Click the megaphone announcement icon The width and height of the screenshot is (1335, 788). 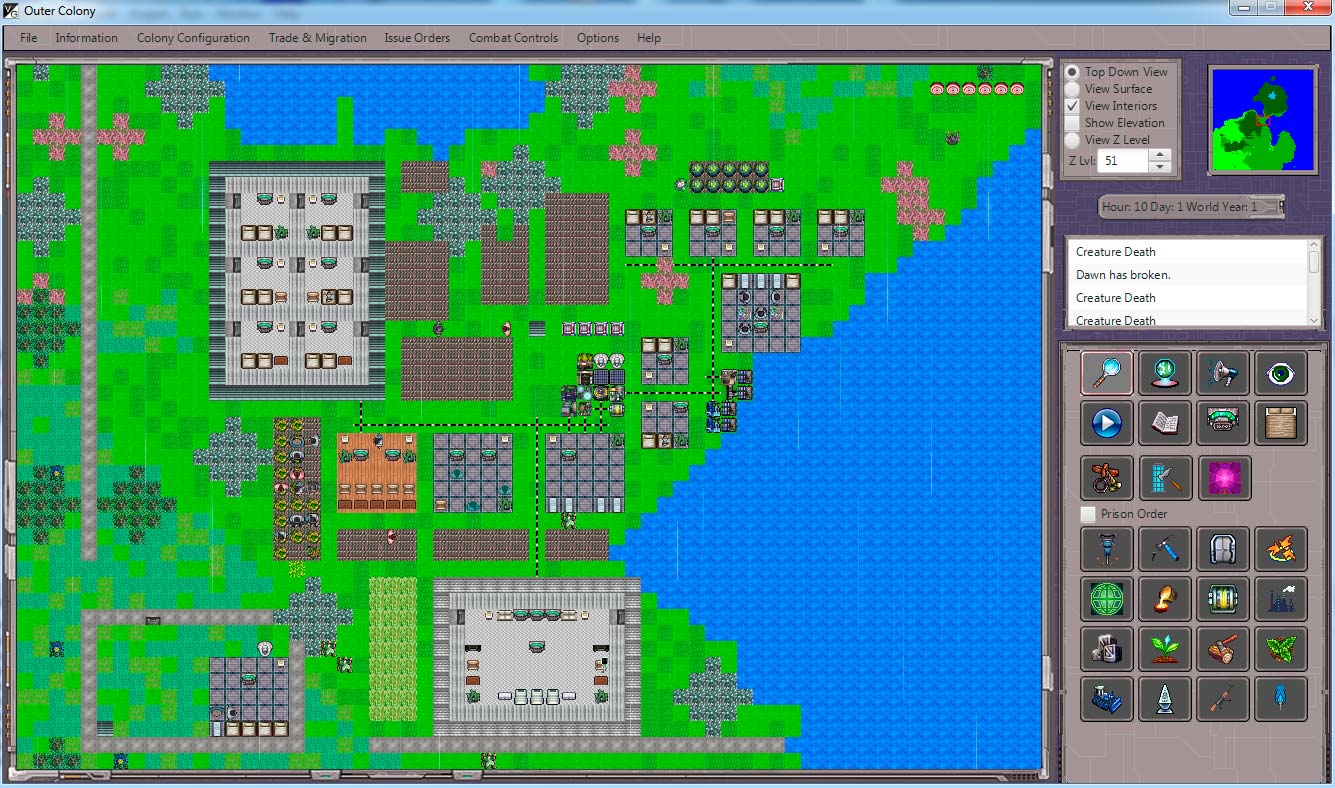click(x=1222, y=373)
